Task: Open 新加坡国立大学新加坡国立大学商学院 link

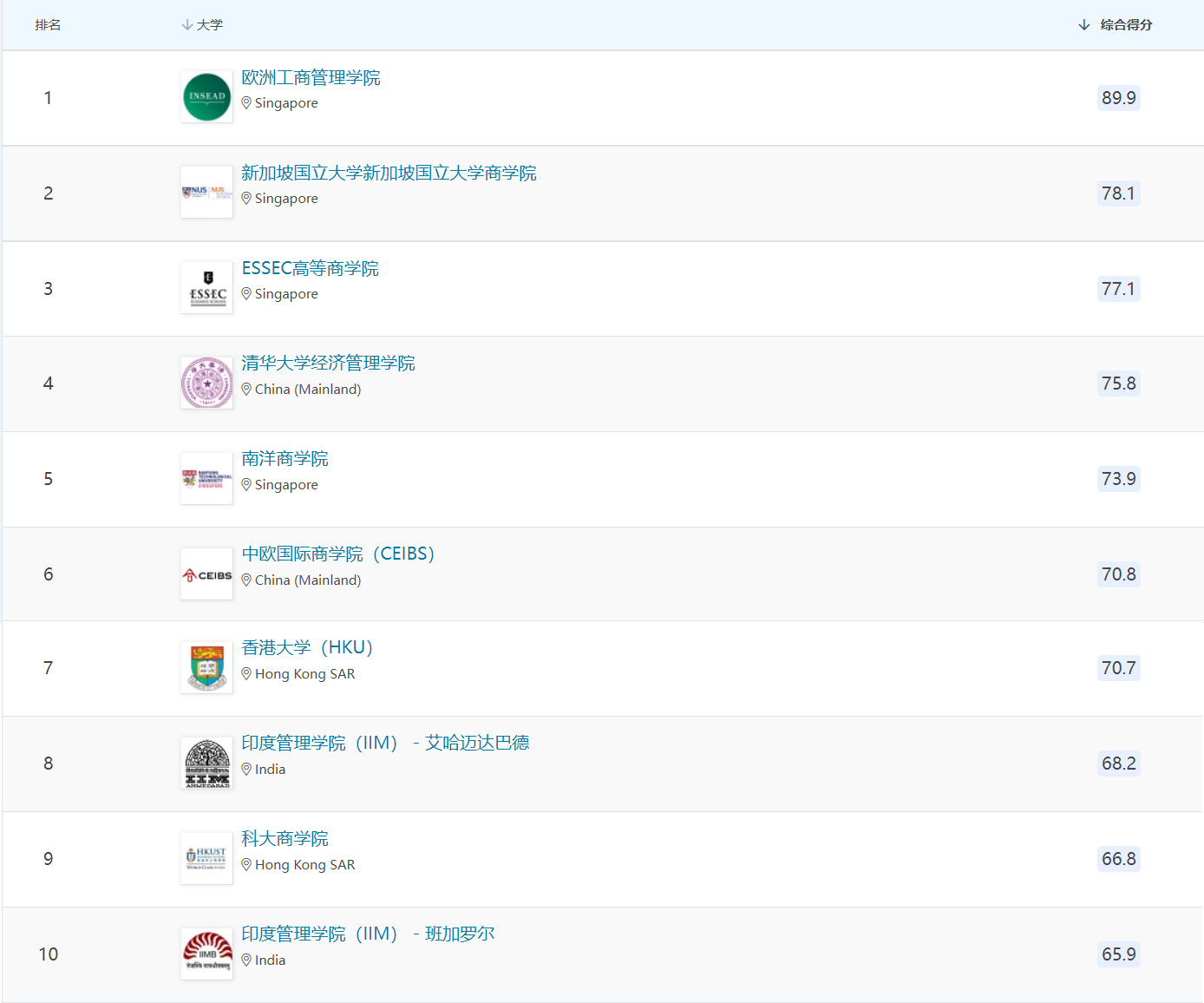Action: (389, 173)
